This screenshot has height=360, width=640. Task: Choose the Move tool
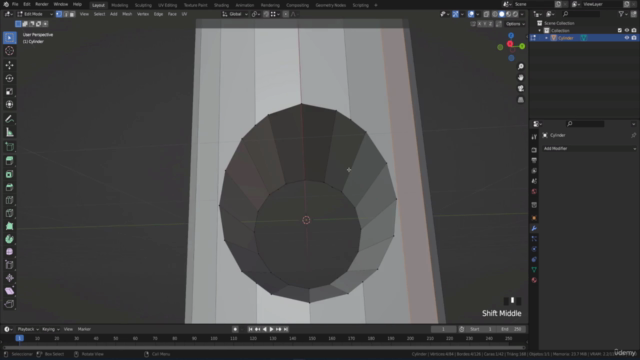tap(9, 65)
